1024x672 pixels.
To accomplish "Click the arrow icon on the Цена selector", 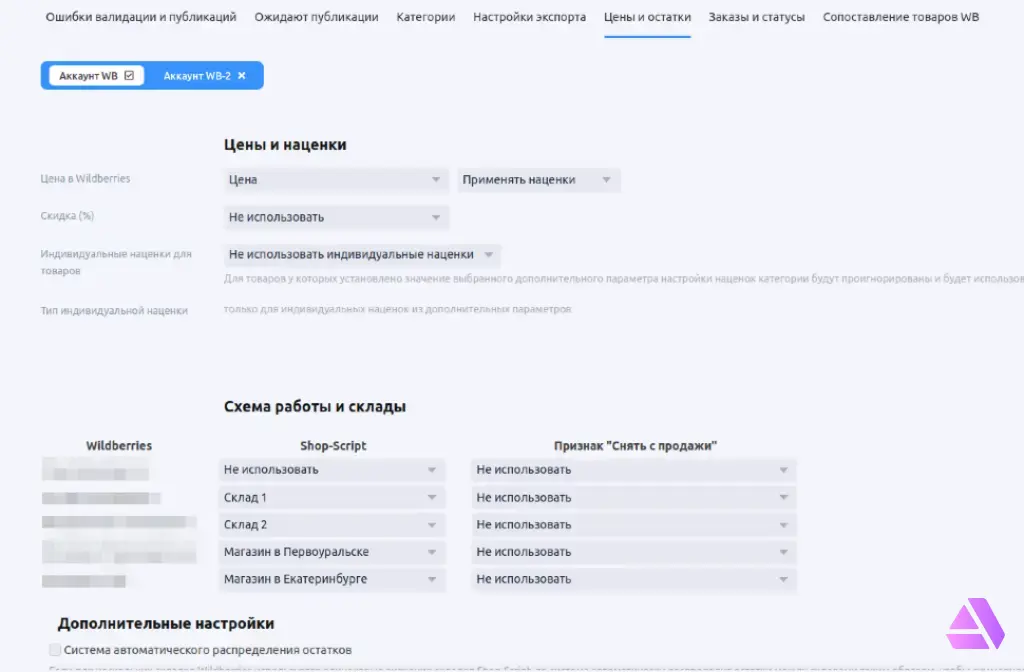I will pyautogui.click(x=436, y=180).
